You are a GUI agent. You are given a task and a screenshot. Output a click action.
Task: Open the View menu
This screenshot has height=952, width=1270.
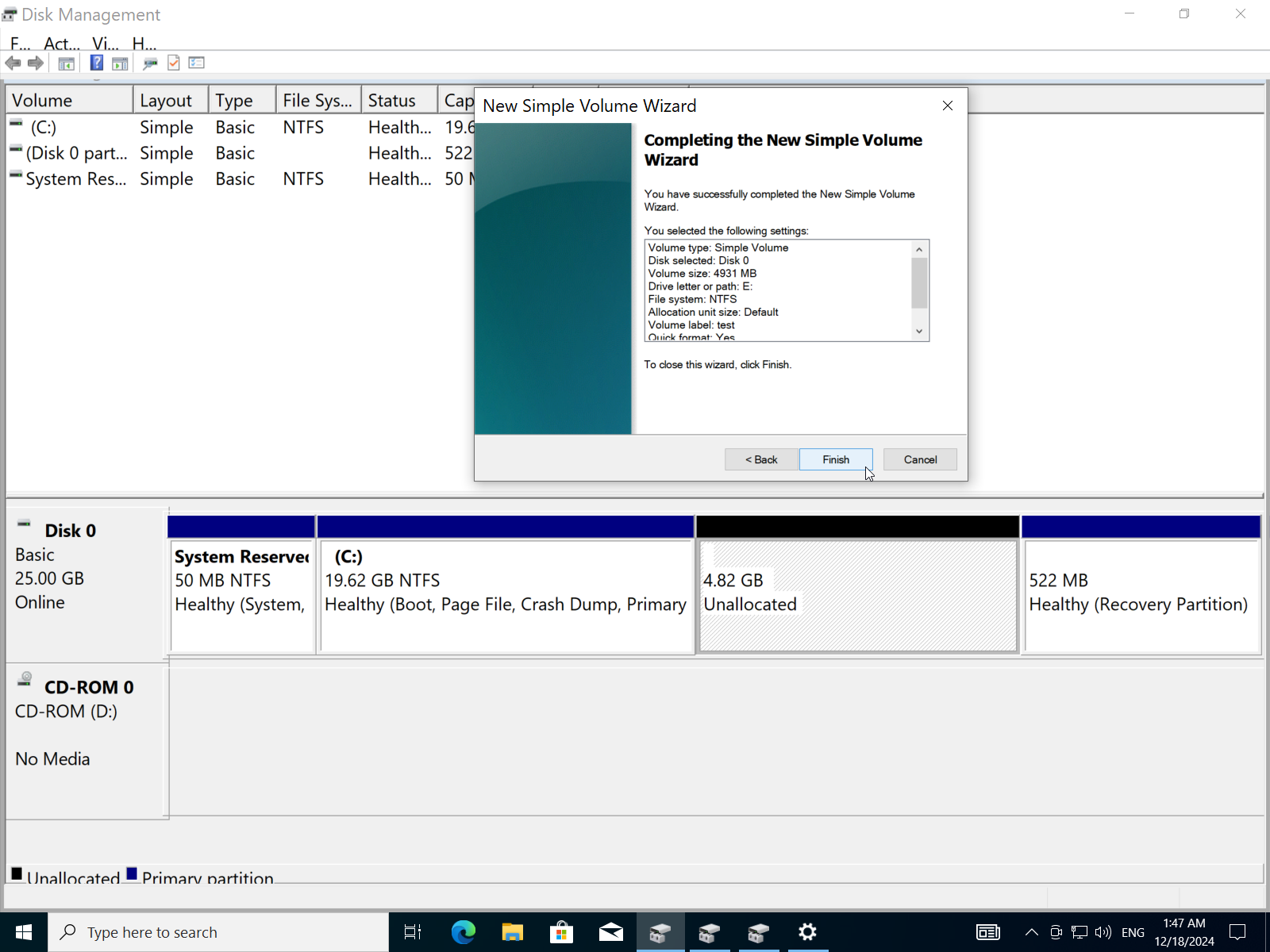pos(105,43)
